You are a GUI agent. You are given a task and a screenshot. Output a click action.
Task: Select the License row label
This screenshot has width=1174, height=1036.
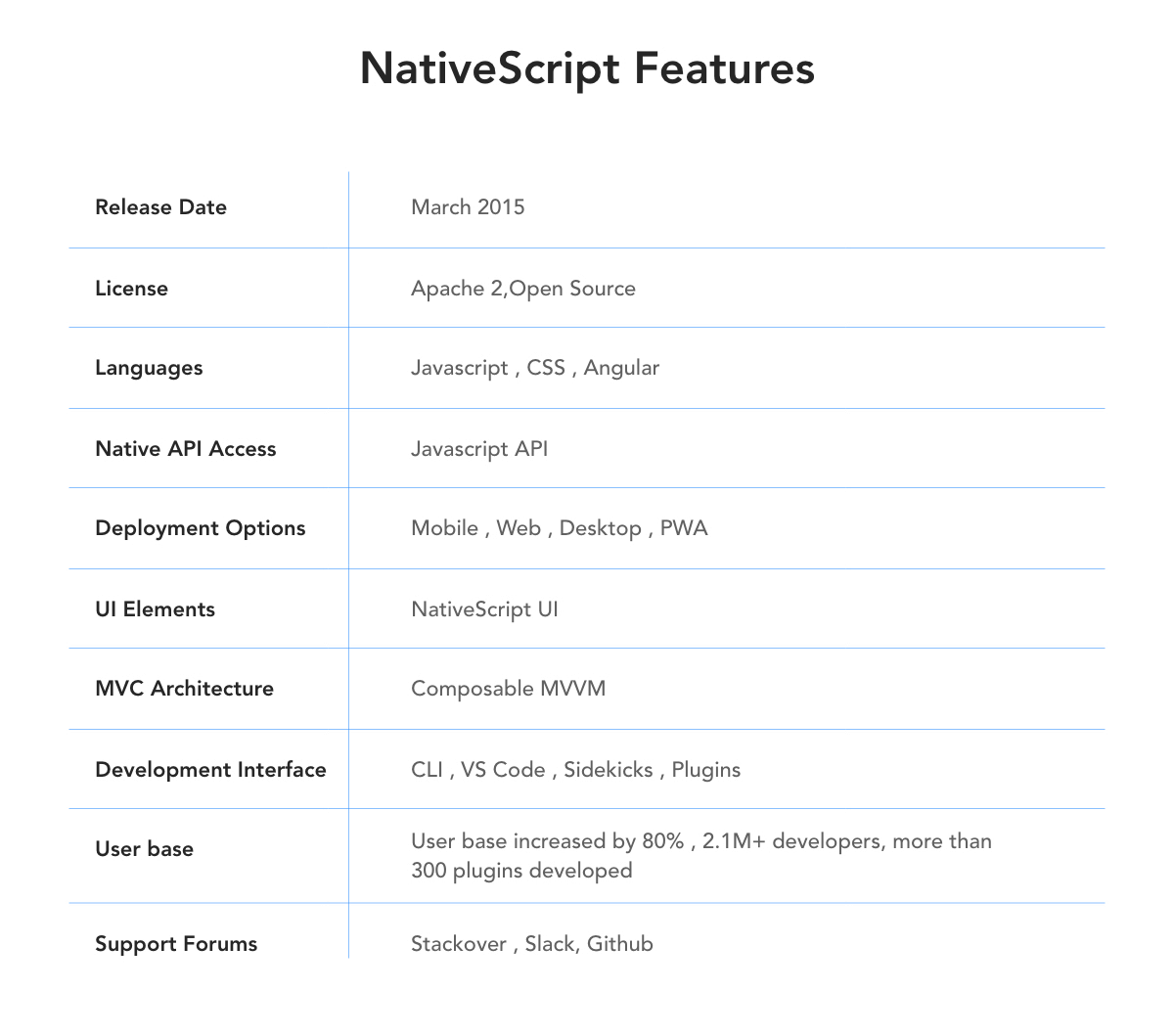click(131, 288)
